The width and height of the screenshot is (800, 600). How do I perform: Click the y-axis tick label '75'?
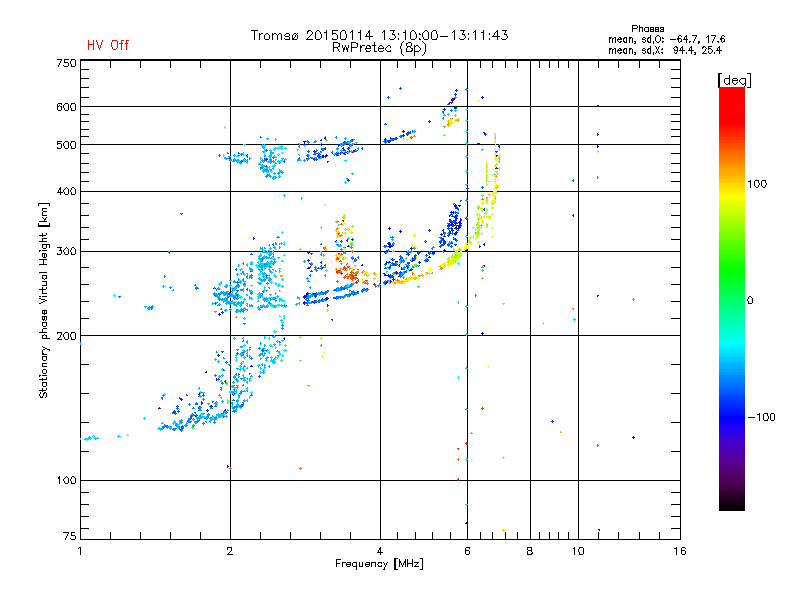pos(70,536)
